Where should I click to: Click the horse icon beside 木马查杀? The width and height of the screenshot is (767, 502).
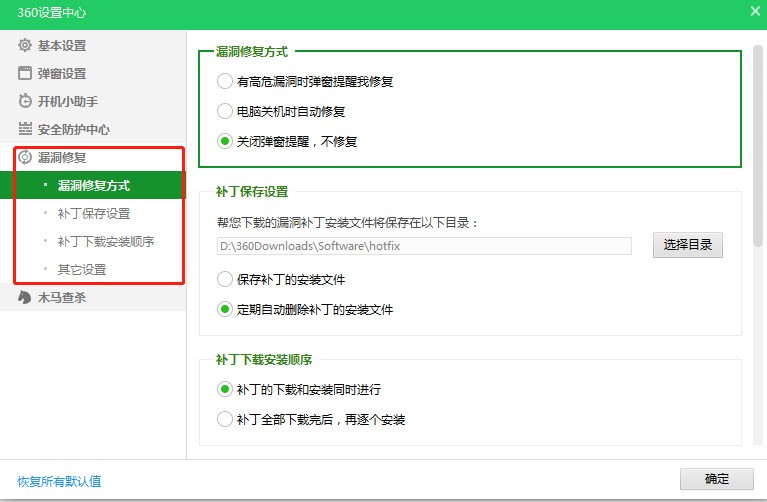click(25, 297)
